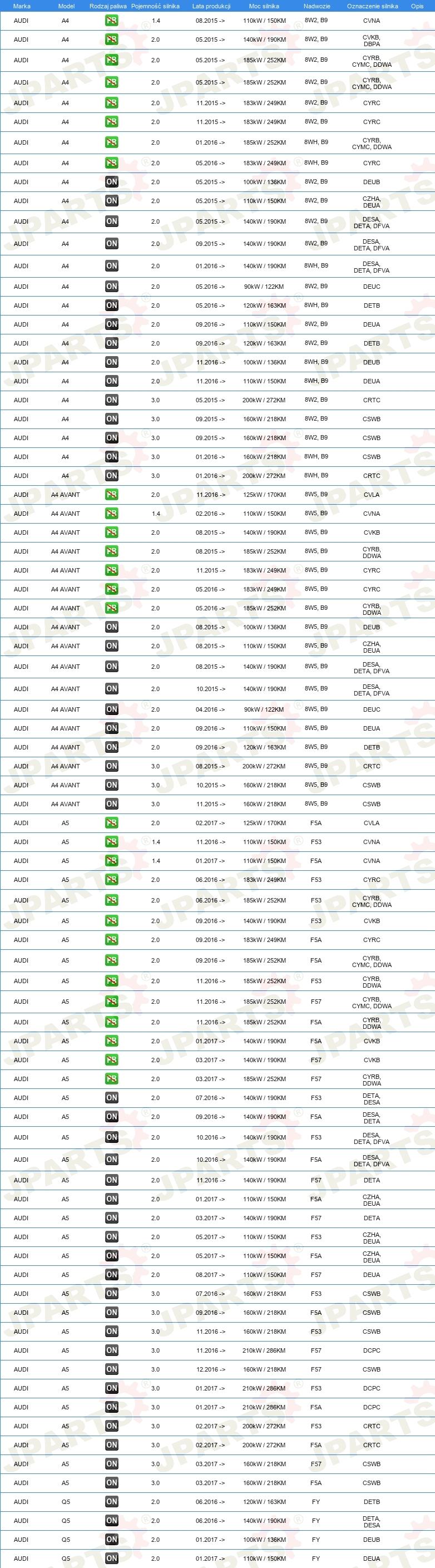The image size is (435, 1568).
Task: Select 'FY' in the Q5 120kW DETB row
Action: point(316,1502)
